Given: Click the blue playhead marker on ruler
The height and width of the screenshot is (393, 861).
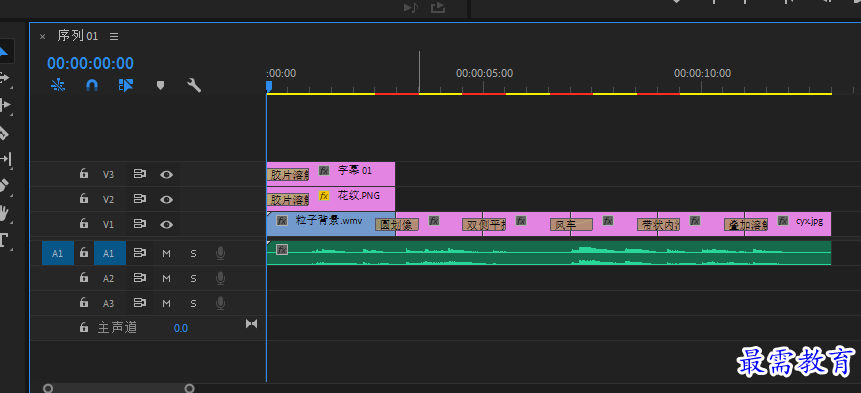Looking at the screenshot, I should click(269, 86).
